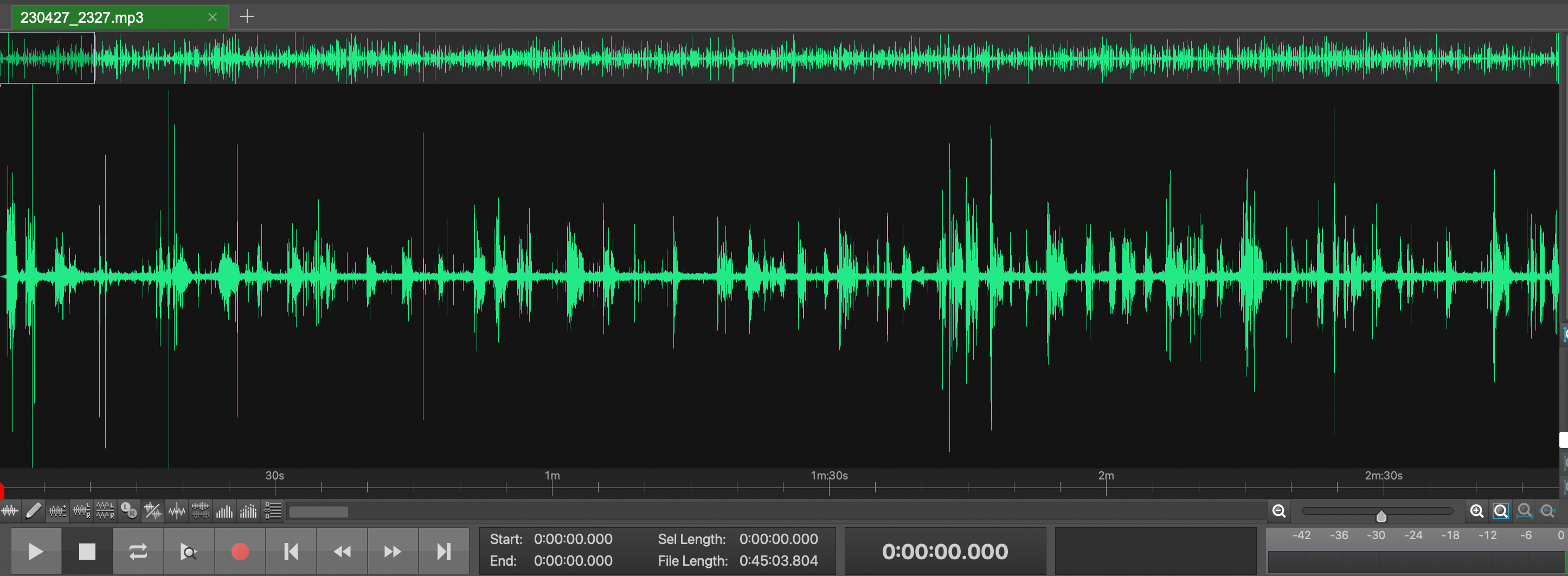Click the dotted spectrum bars icon
The image size is (1568, 576).
pos(248,511)
